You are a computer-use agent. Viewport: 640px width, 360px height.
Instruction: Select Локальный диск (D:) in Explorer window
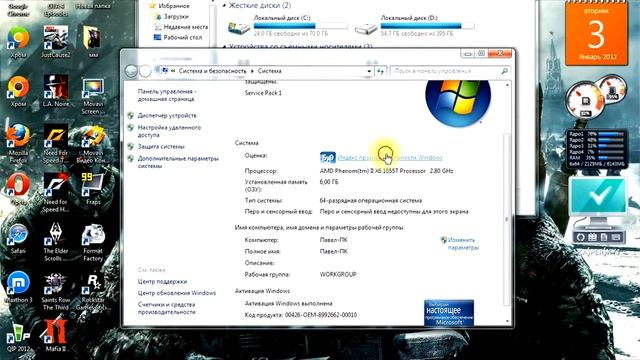415,27
